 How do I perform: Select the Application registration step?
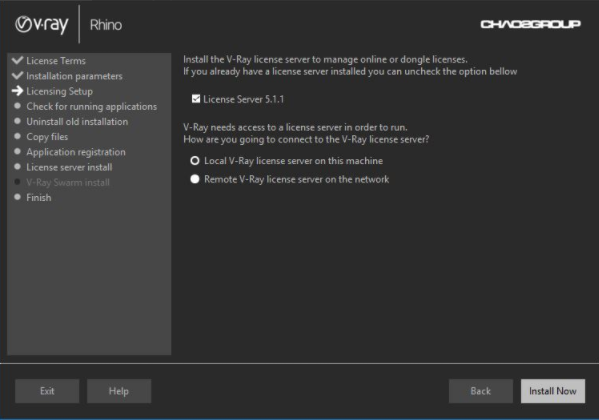(76, 152)
